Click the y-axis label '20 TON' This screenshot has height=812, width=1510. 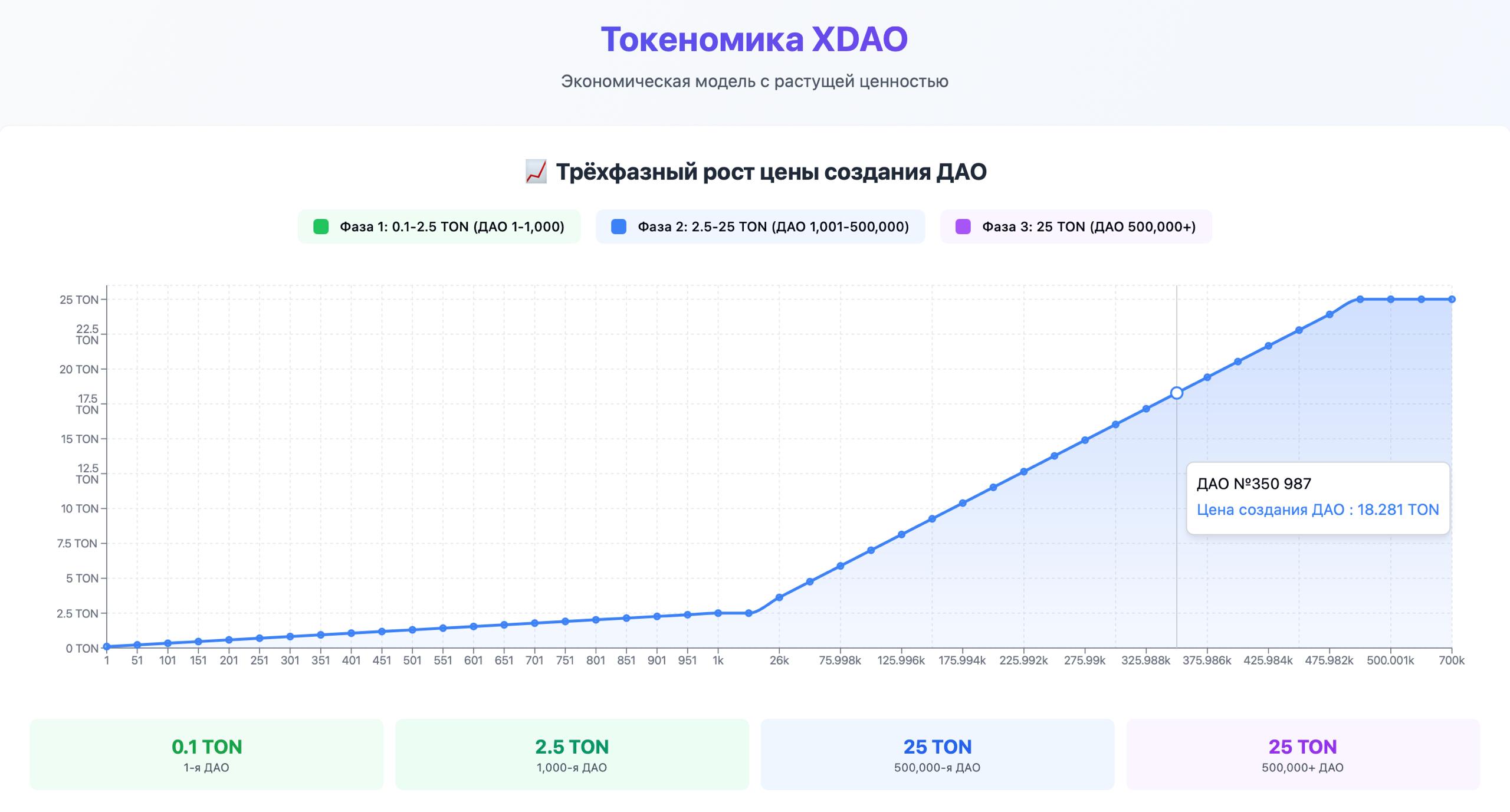(x=79, y=369)
